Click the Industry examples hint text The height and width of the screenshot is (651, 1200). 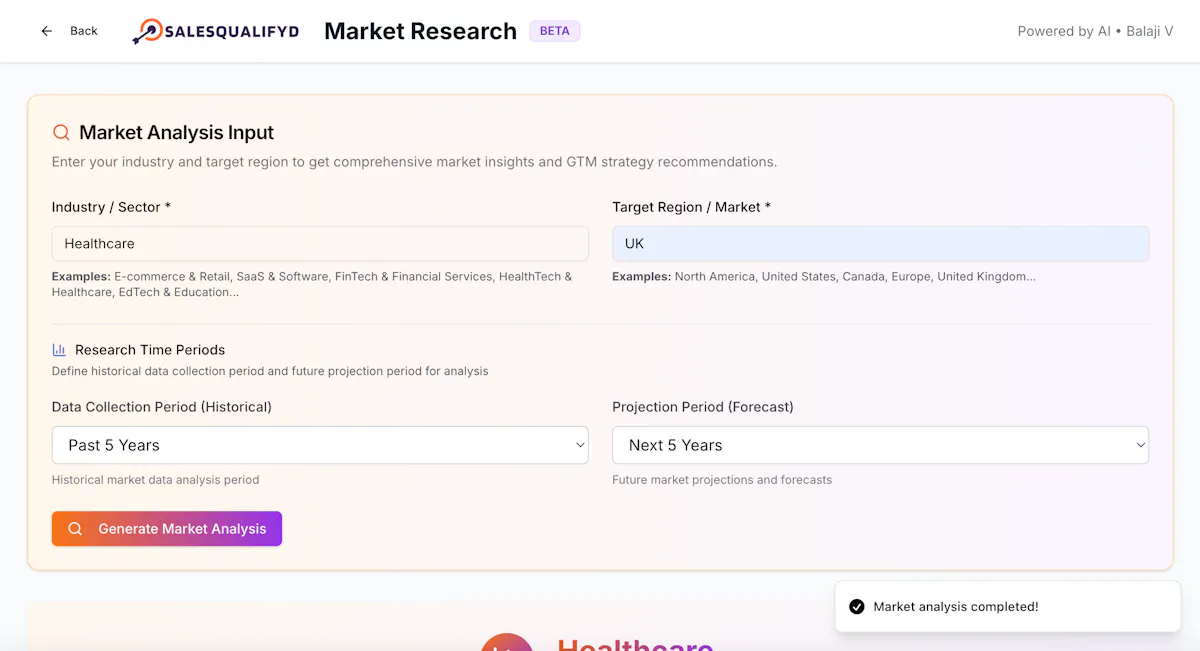[x=312, y=284]
